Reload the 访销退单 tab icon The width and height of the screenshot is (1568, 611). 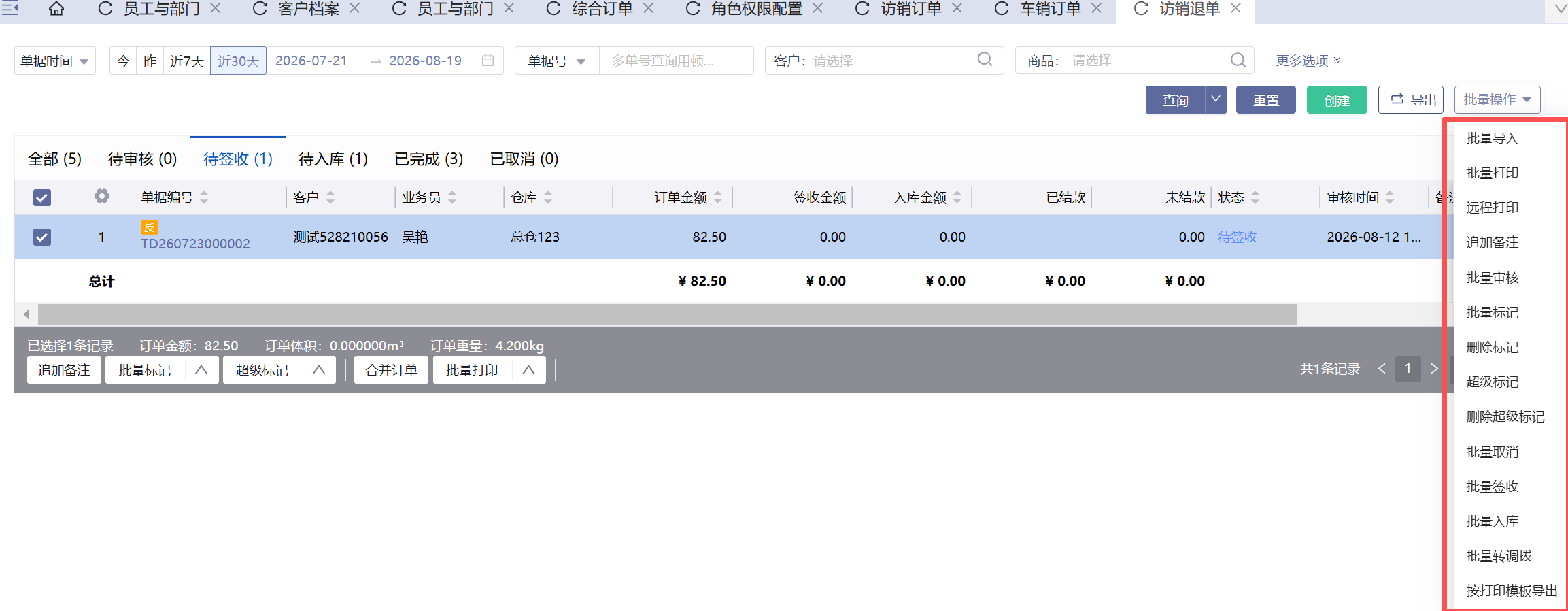point(1141,9)
